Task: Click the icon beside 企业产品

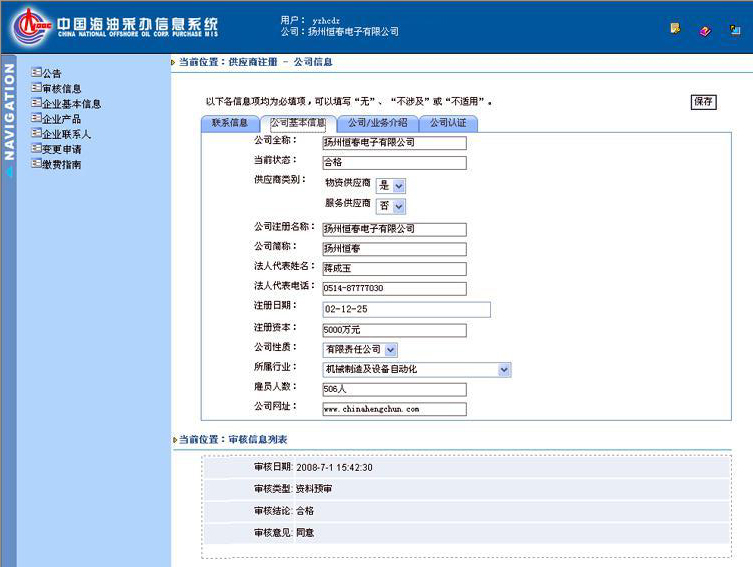Action: (x=36, y=118)
